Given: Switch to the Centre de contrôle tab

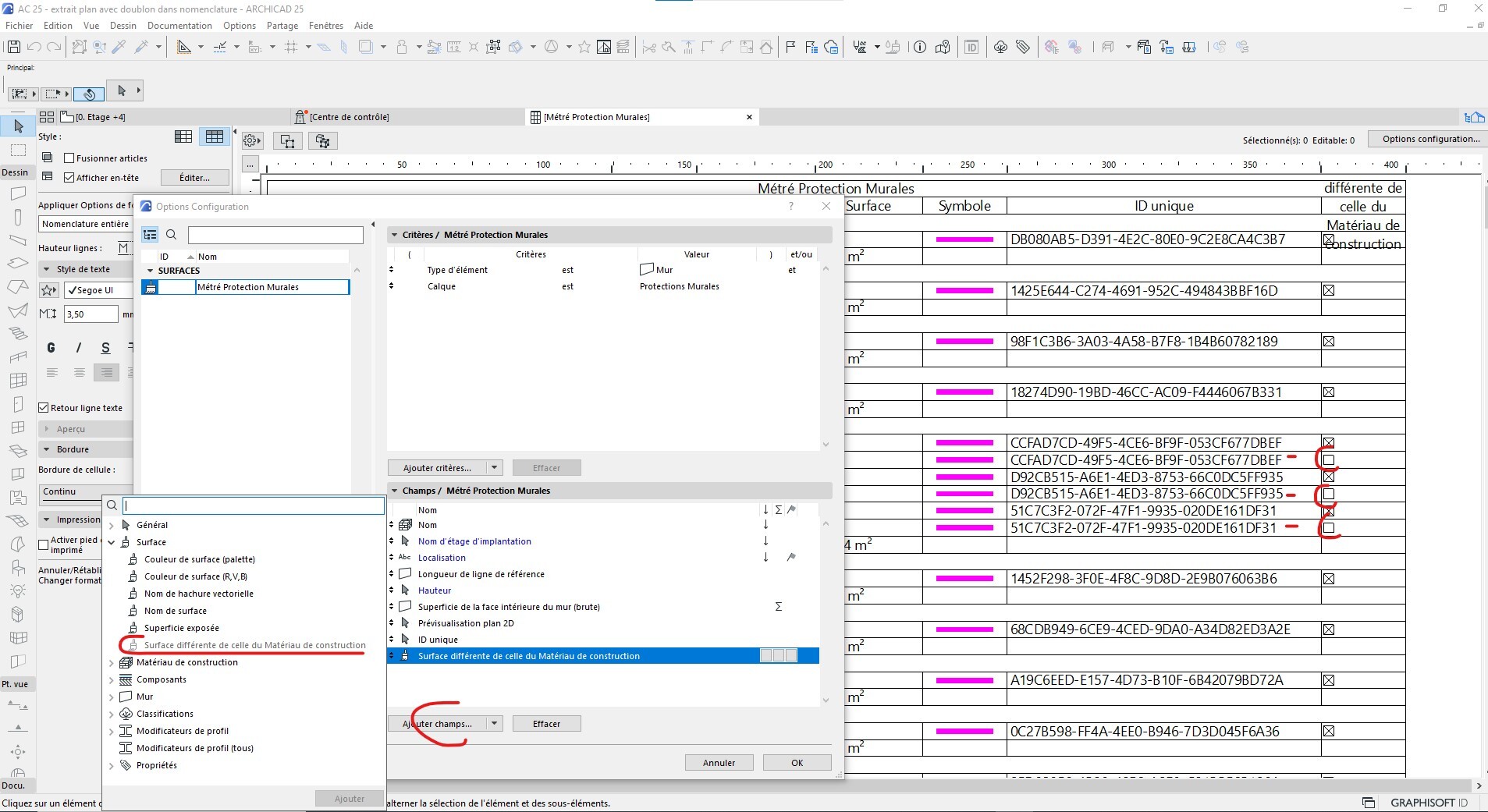Looking at the screenshot, I should tap(349, 117).
